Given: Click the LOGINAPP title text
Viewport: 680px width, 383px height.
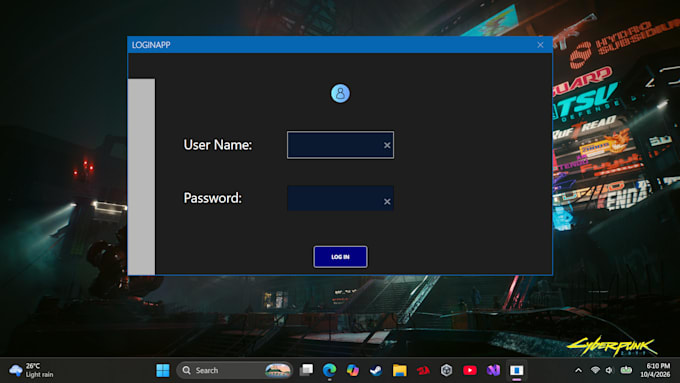Looking at the screenshot, I should click(x=151, y=45).
